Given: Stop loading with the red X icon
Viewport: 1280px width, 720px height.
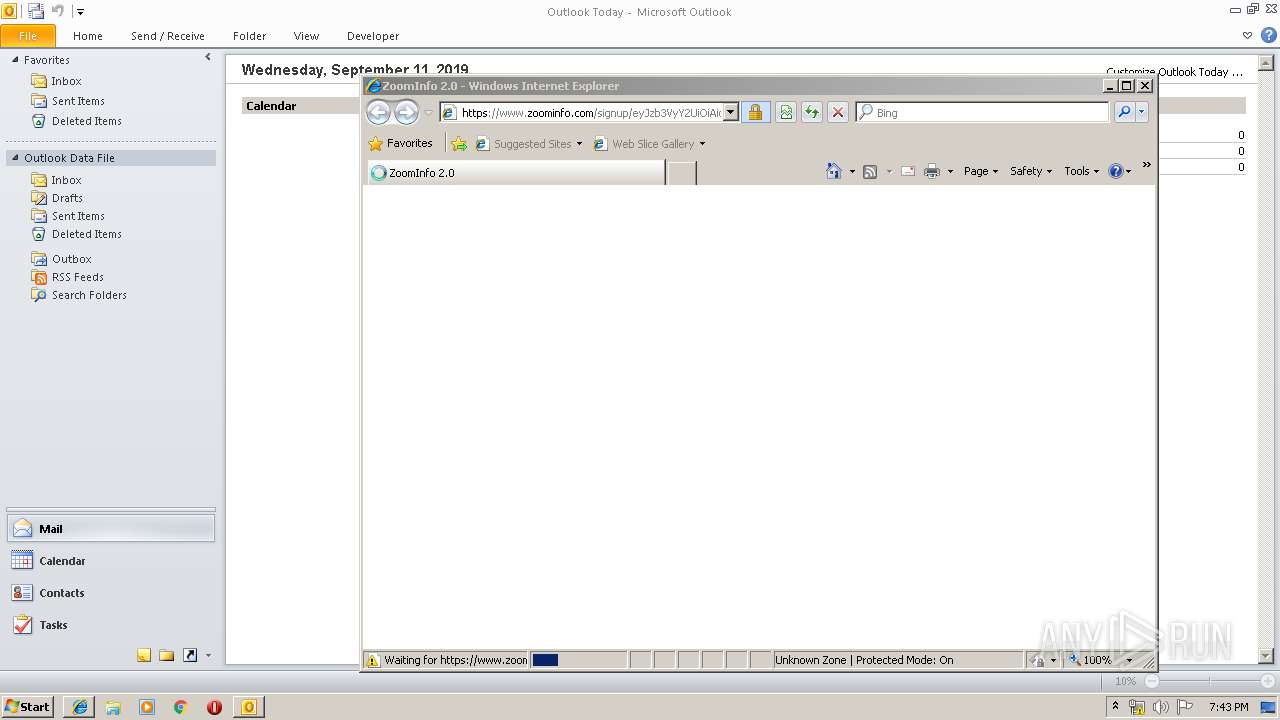Looking at the screenshot, I should (x=838, y=113).
